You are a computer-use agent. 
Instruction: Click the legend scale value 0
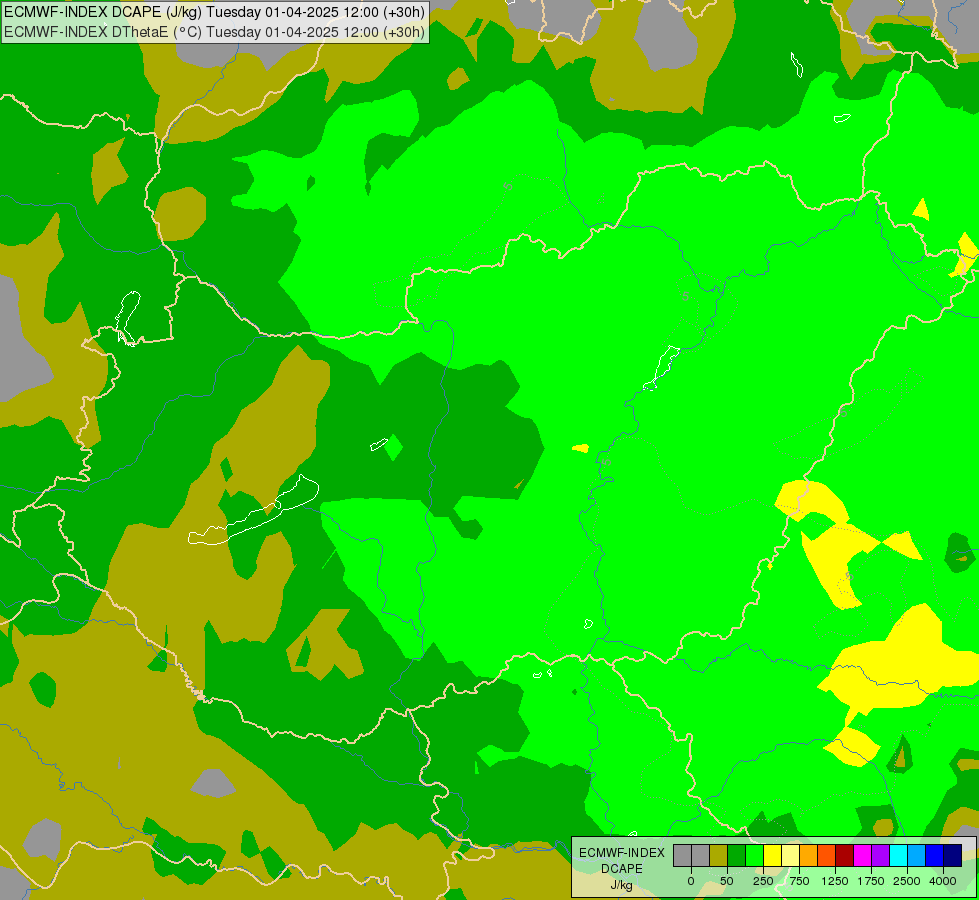point(691,881)
